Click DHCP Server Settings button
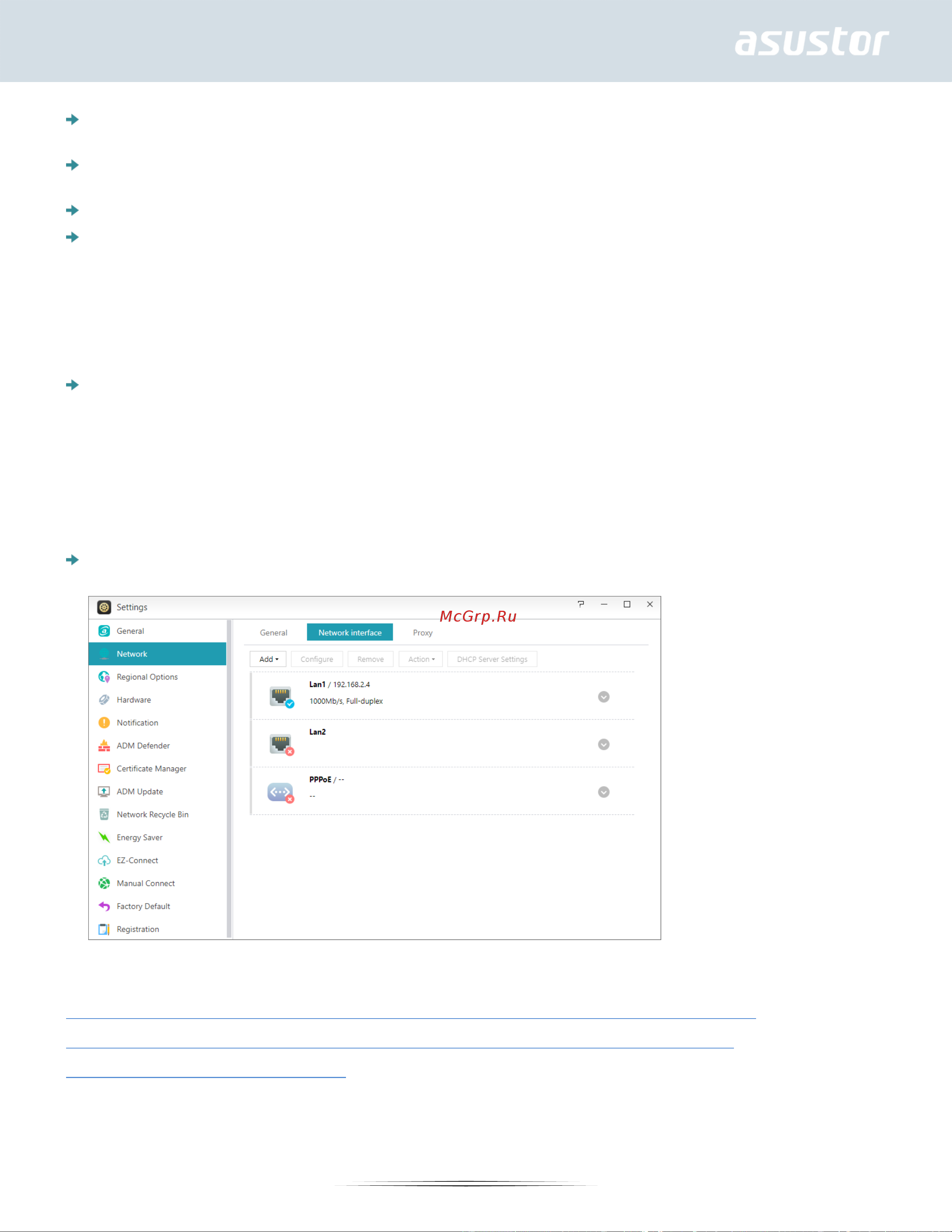This screenshot has width=952, height=1232. tap(492, 659)
